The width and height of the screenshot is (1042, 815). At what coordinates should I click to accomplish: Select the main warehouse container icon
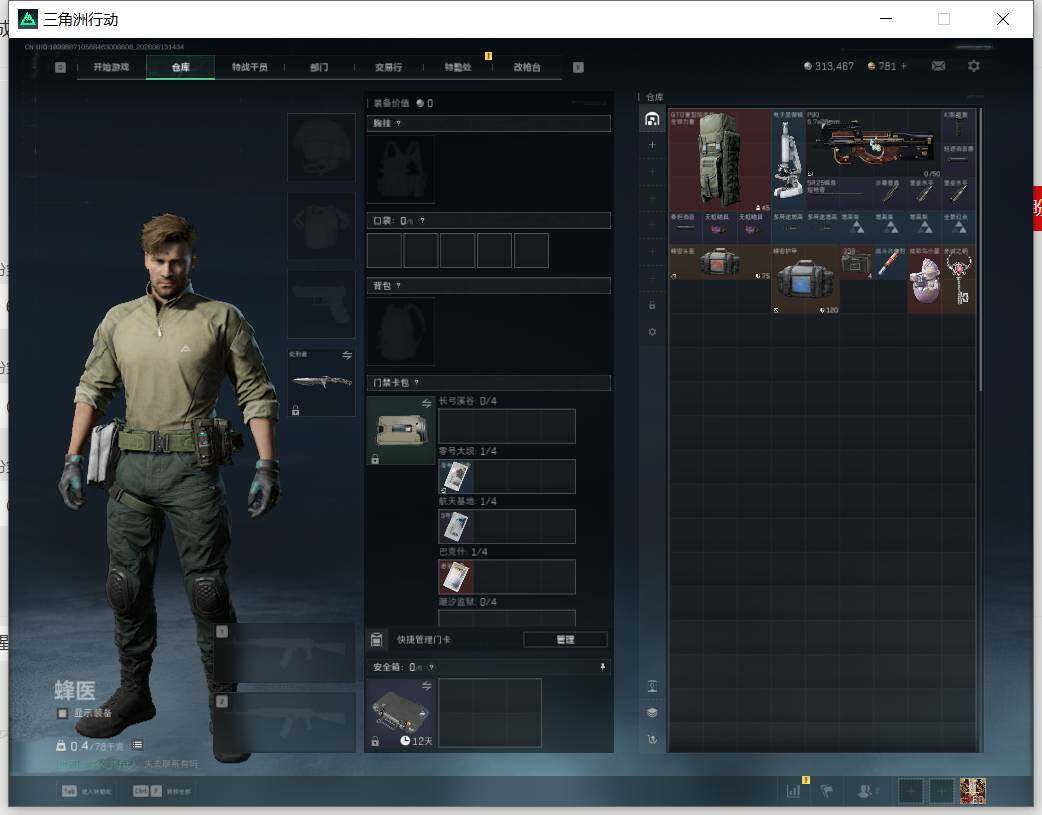coord(652,119)
